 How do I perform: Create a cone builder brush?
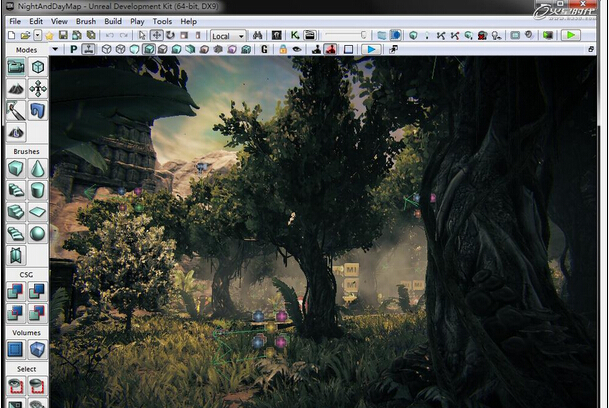[x=38, y=169]
